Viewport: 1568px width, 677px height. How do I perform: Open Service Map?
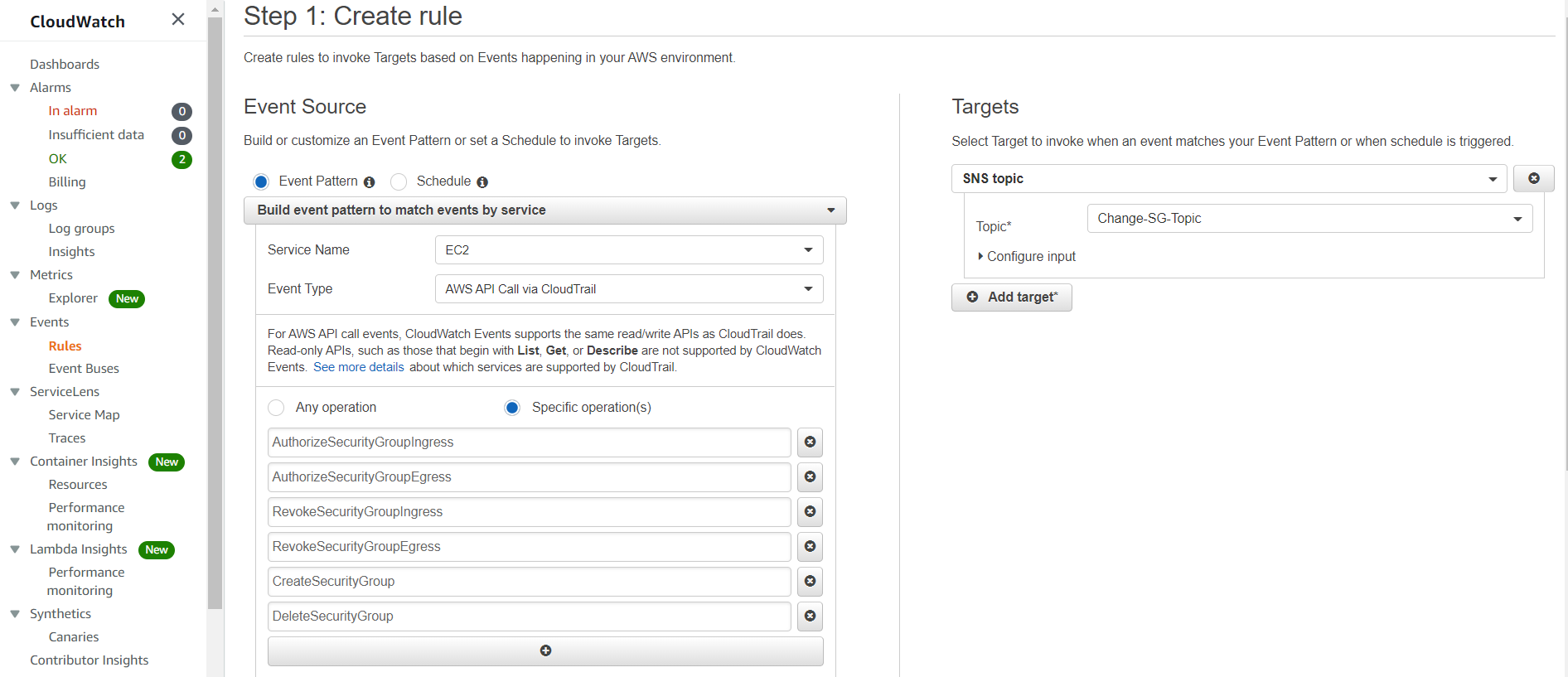click(84, 415)
